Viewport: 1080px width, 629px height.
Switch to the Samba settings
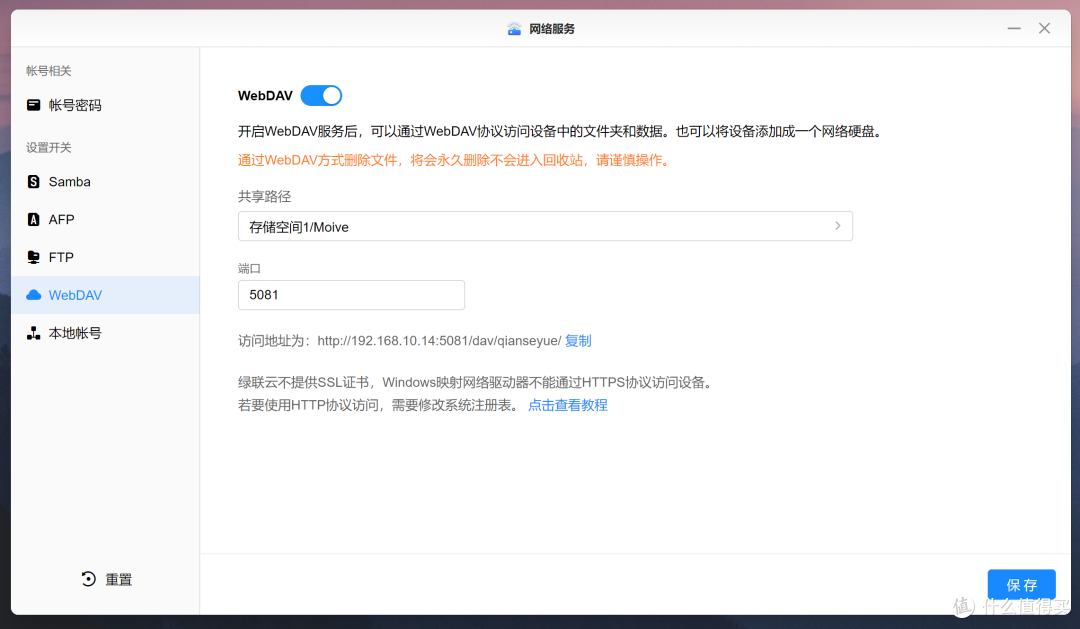105,181
